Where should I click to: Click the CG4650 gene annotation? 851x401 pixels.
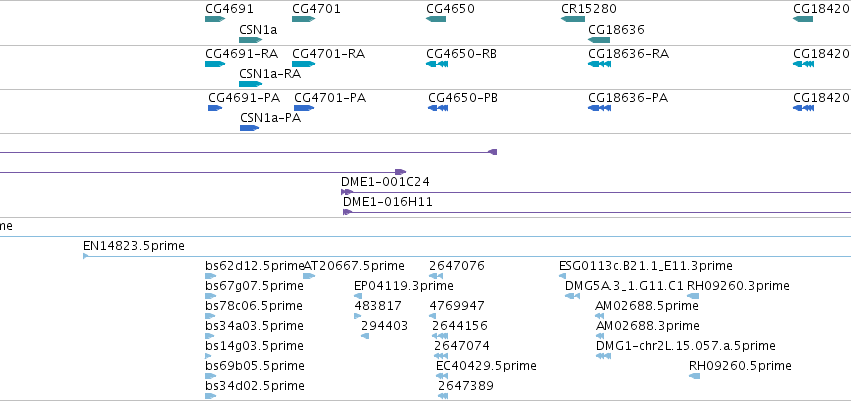436,19
